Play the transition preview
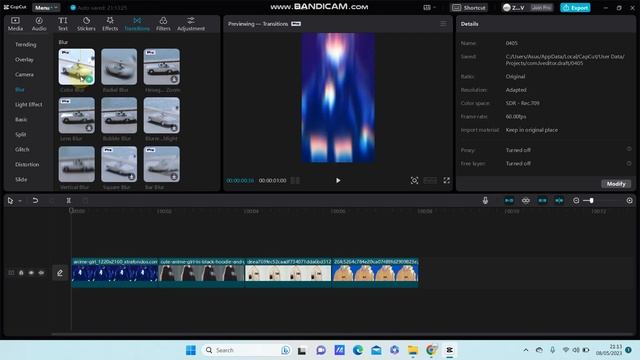640x360 pixels. pos(338,180)
